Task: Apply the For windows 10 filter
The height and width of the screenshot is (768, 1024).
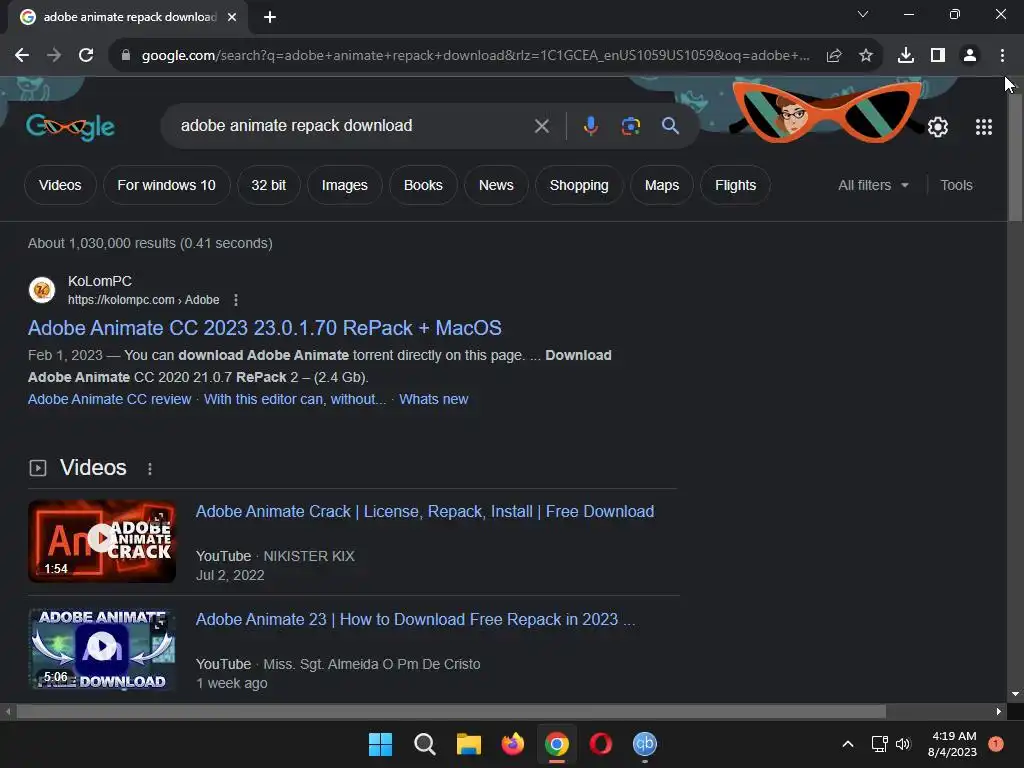Action: 167,185
